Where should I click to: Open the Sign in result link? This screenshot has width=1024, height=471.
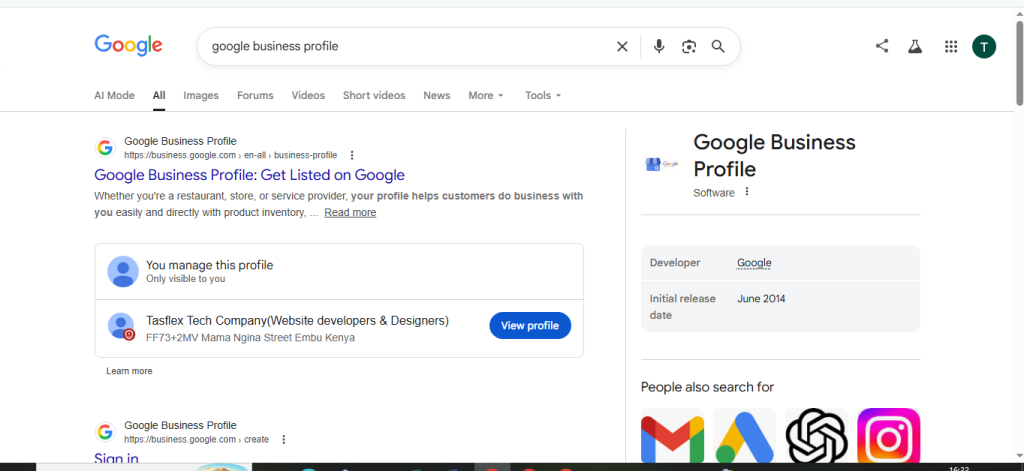coord(116,459)
